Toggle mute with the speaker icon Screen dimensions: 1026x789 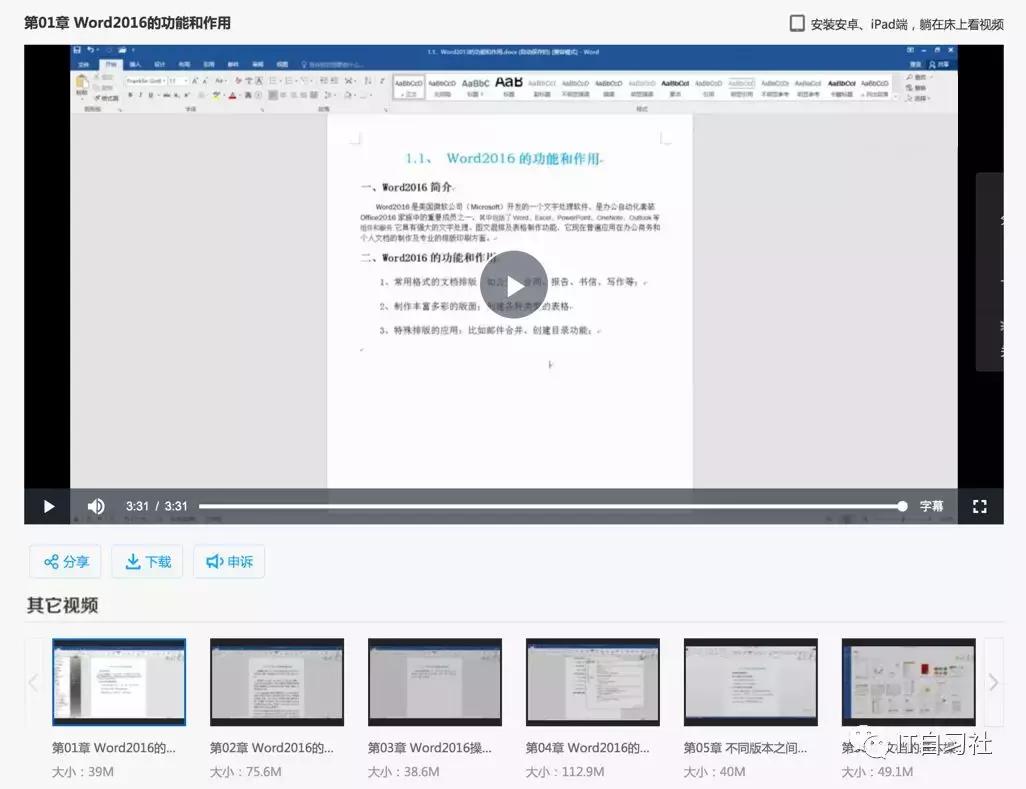pos(96,506)
